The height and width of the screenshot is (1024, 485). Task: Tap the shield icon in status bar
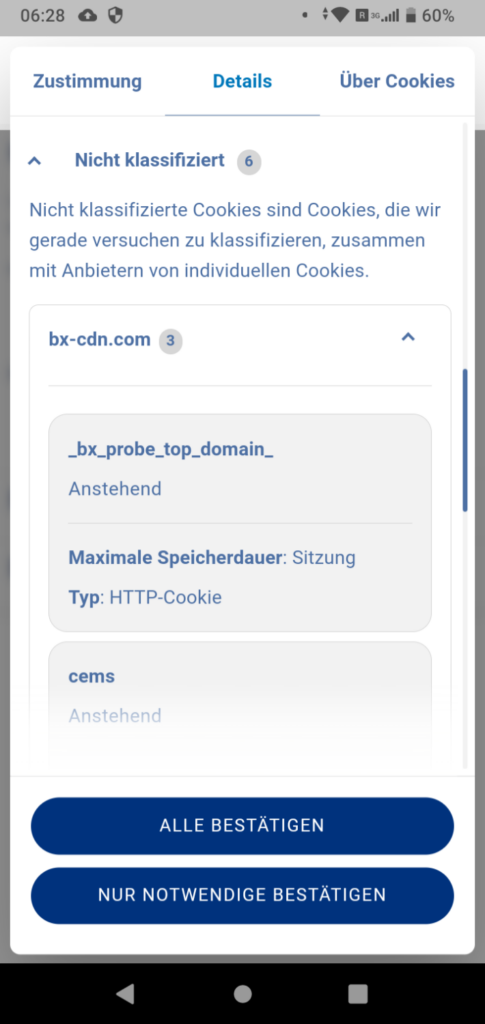point(116,16)
